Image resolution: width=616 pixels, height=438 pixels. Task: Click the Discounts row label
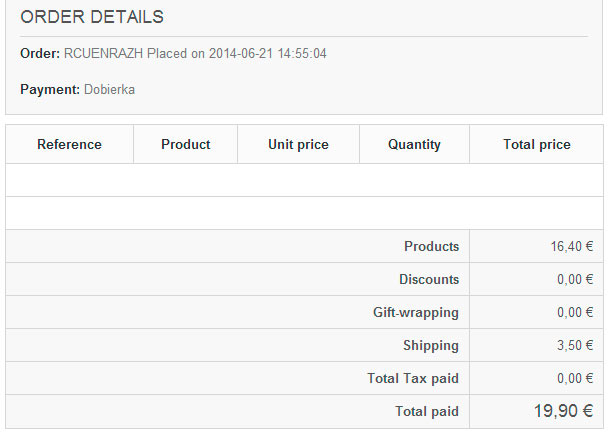click(x=429, y=279)
